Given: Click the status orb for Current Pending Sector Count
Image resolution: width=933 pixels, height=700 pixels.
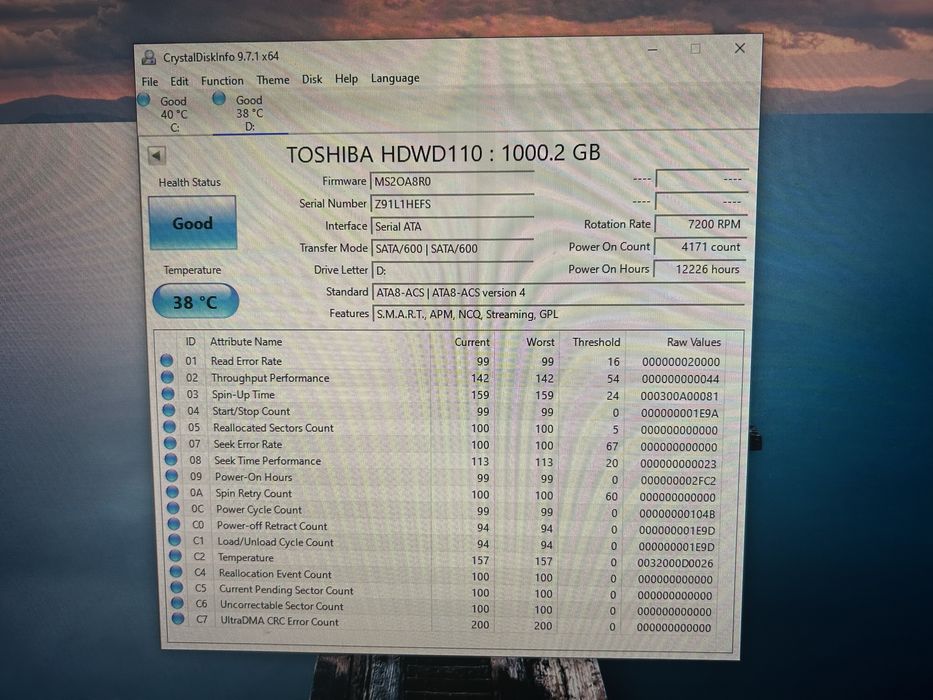Looking at the screenshot, I should tap(177, 587).
